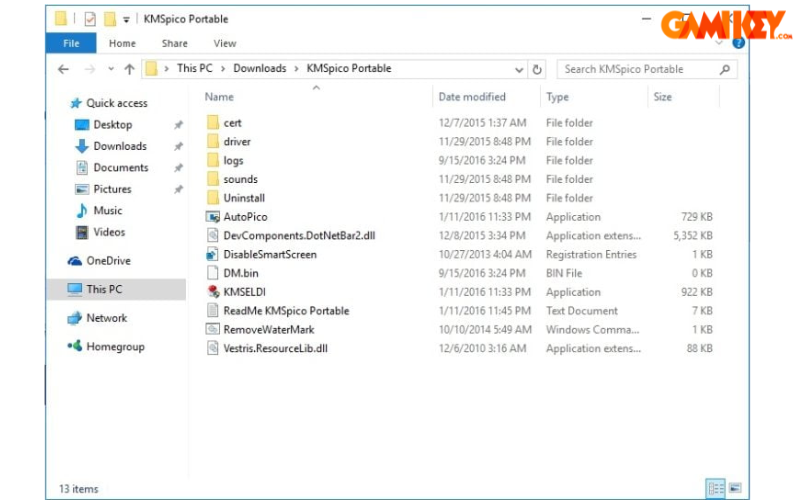Screen dimensions: 800x500
Task: Open the recent locations dropdown arrow
Action: click(111, 69)
